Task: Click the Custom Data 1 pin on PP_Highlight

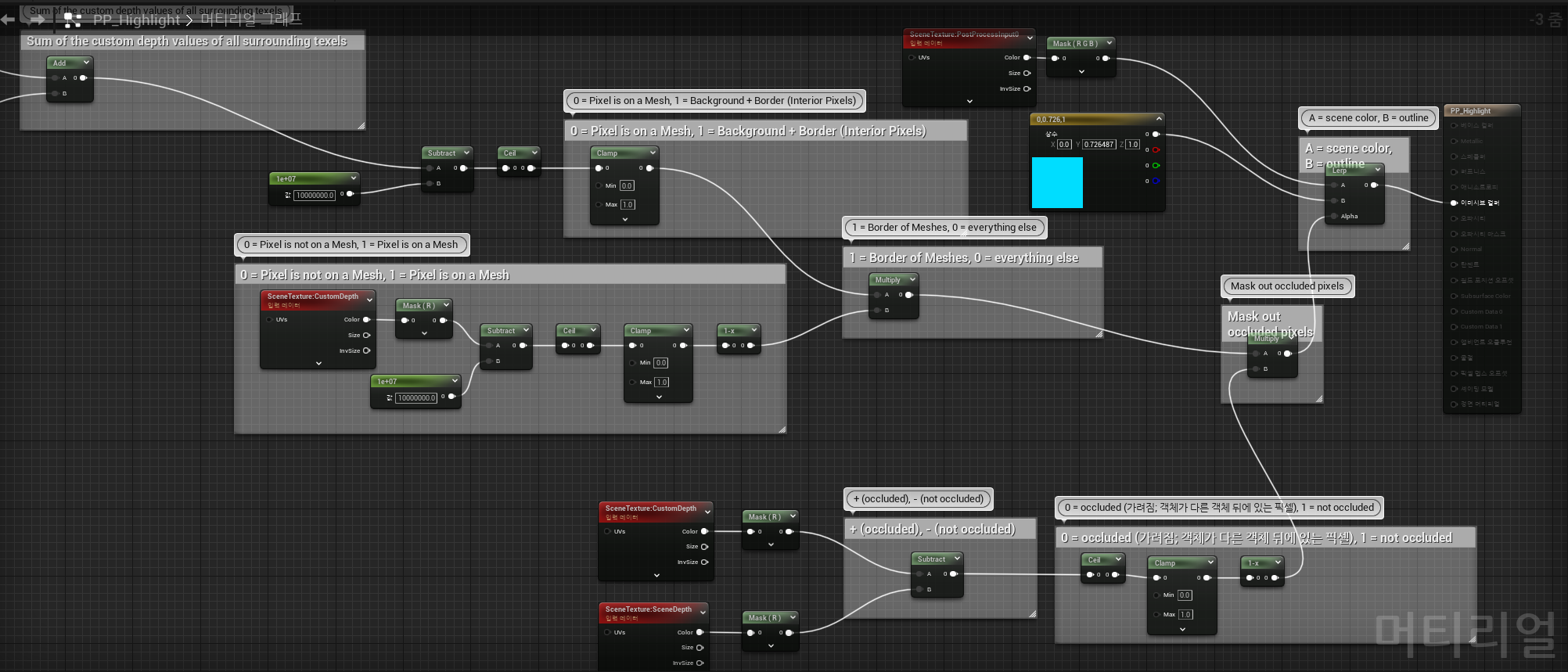Action: coord(1455,326)
